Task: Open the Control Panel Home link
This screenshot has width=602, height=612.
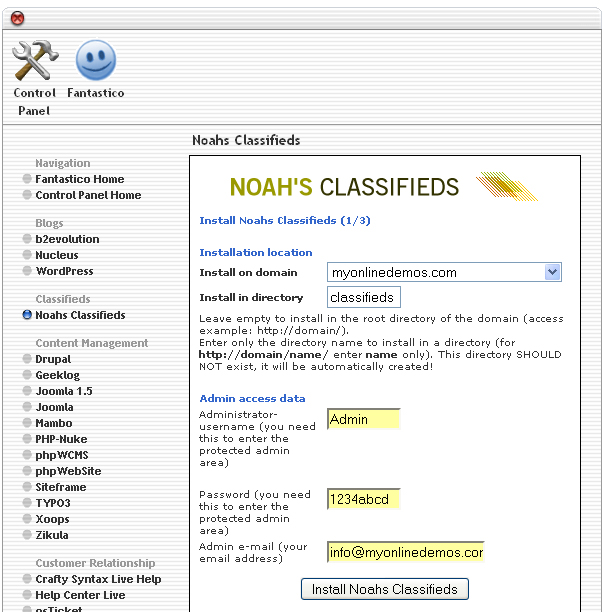Action: (x=88, y=195)
